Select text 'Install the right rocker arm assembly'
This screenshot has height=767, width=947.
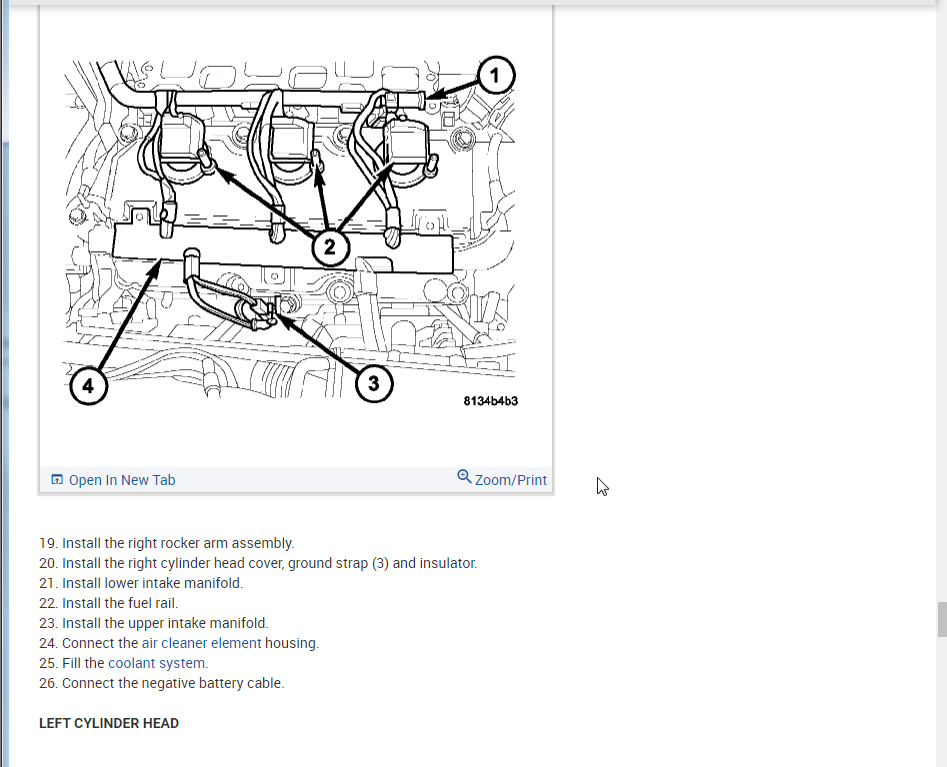(x=178, y=543)
